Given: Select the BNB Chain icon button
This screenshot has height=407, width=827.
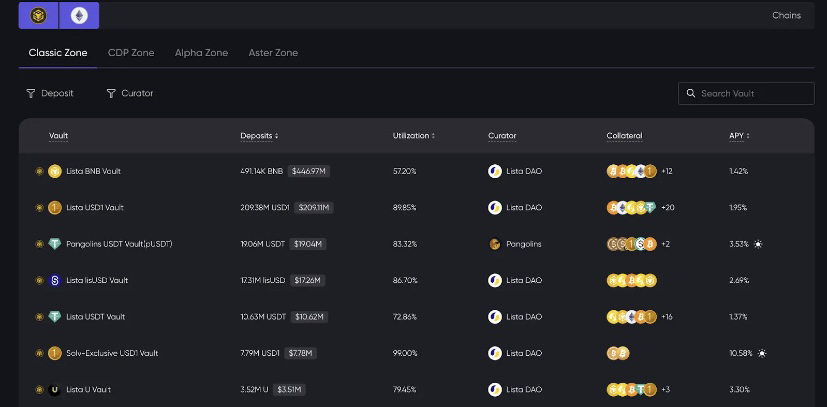Looking at the screenshot, I should pyautogui.click(x=39, y=15).
